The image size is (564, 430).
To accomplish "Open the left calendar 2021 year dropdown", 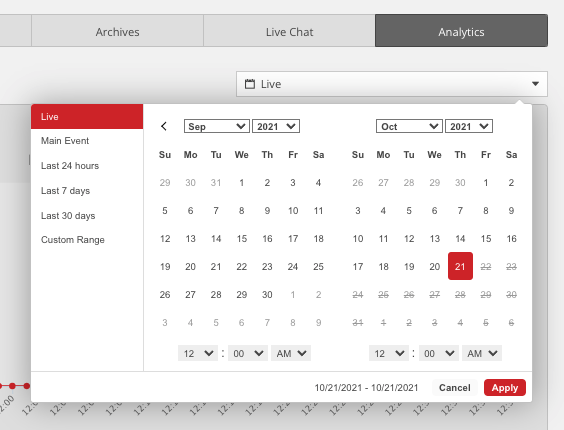I will [x=276, y=126].
